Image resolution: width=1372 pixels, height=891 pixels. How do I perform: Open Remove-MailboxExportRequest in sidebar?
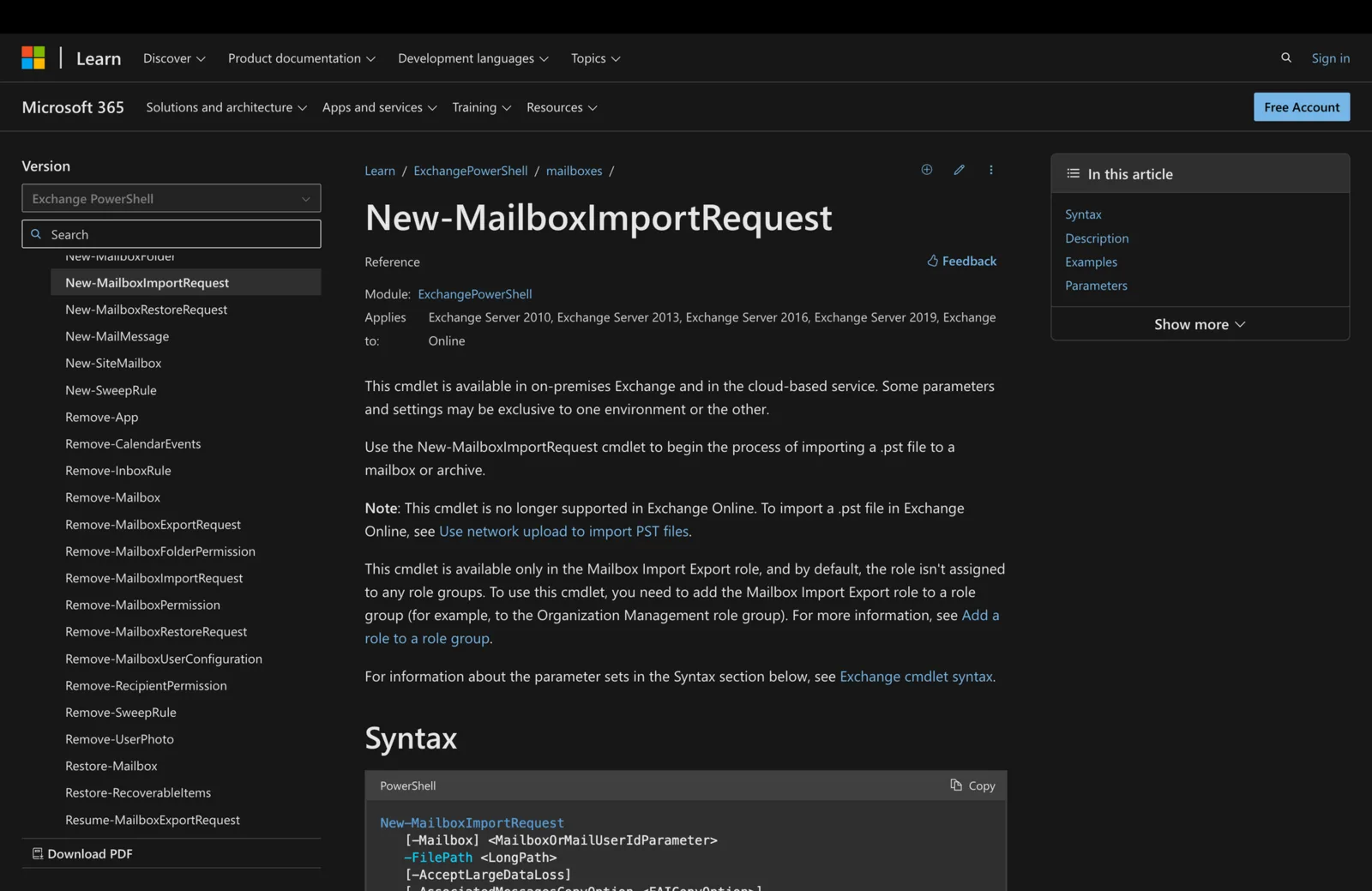153,524
